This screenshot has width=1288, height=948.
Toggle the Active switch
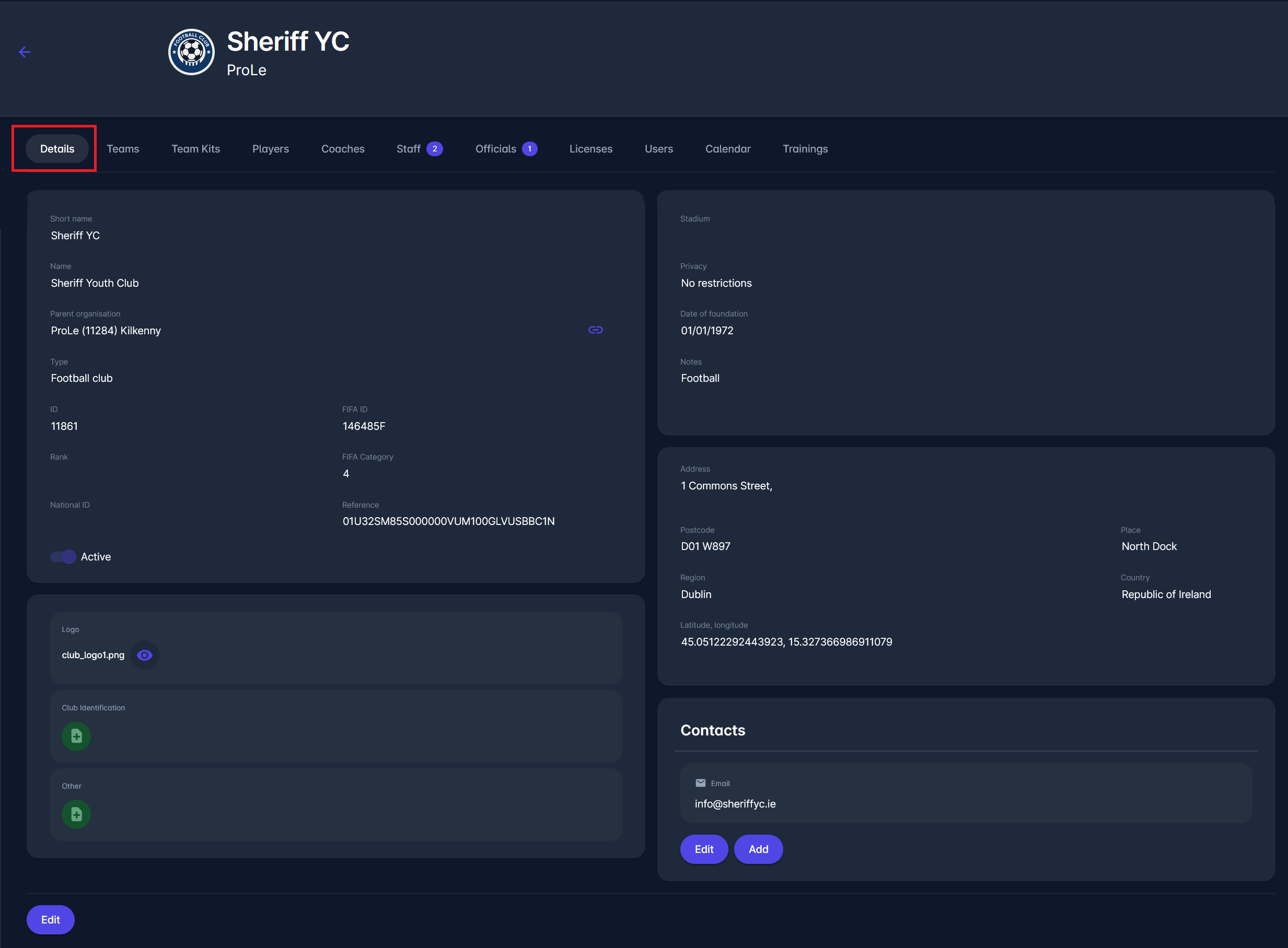(x=63, y=557)
